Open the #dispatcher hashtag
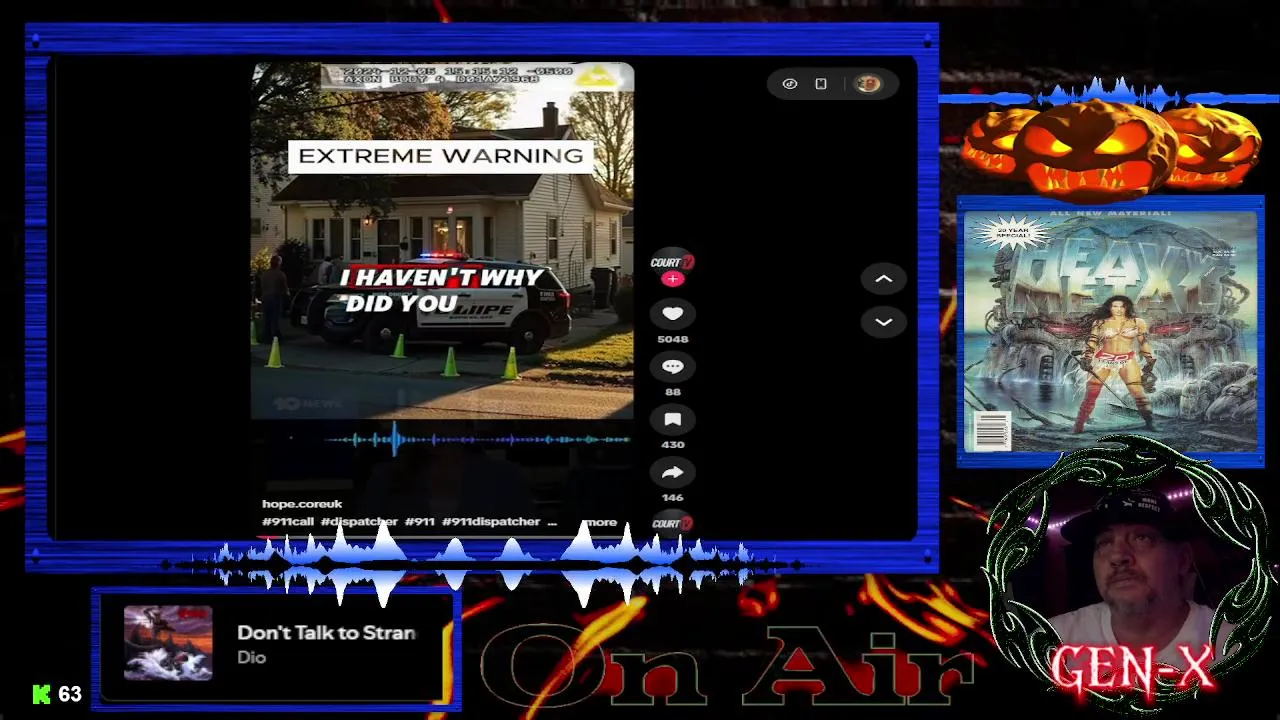1280x720 pixels. click(x=359, y=522)
